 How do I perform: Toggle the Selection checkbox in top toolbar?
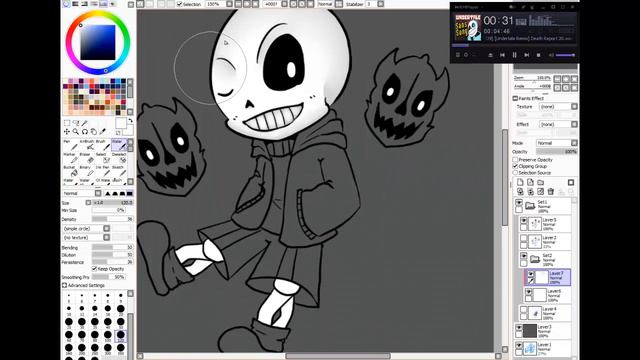[180, 4]
